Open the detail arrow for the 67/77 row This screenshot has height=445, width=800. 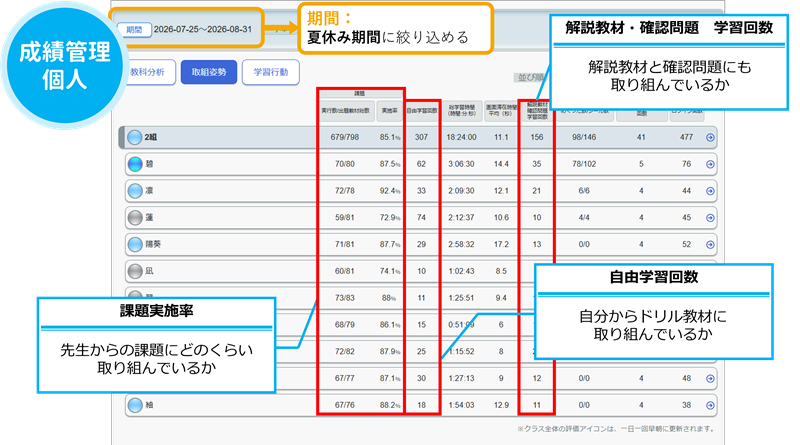710,379
